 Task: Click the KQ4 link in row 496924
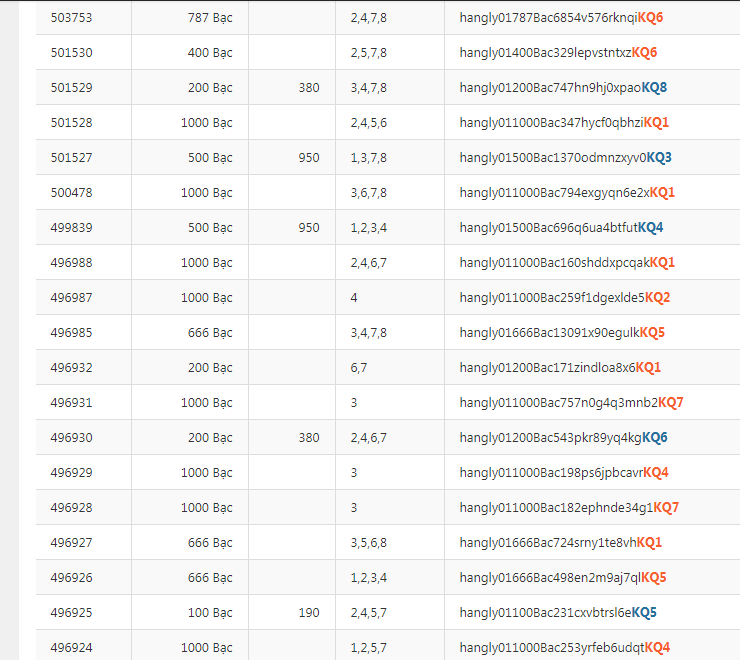click(657, 648)
